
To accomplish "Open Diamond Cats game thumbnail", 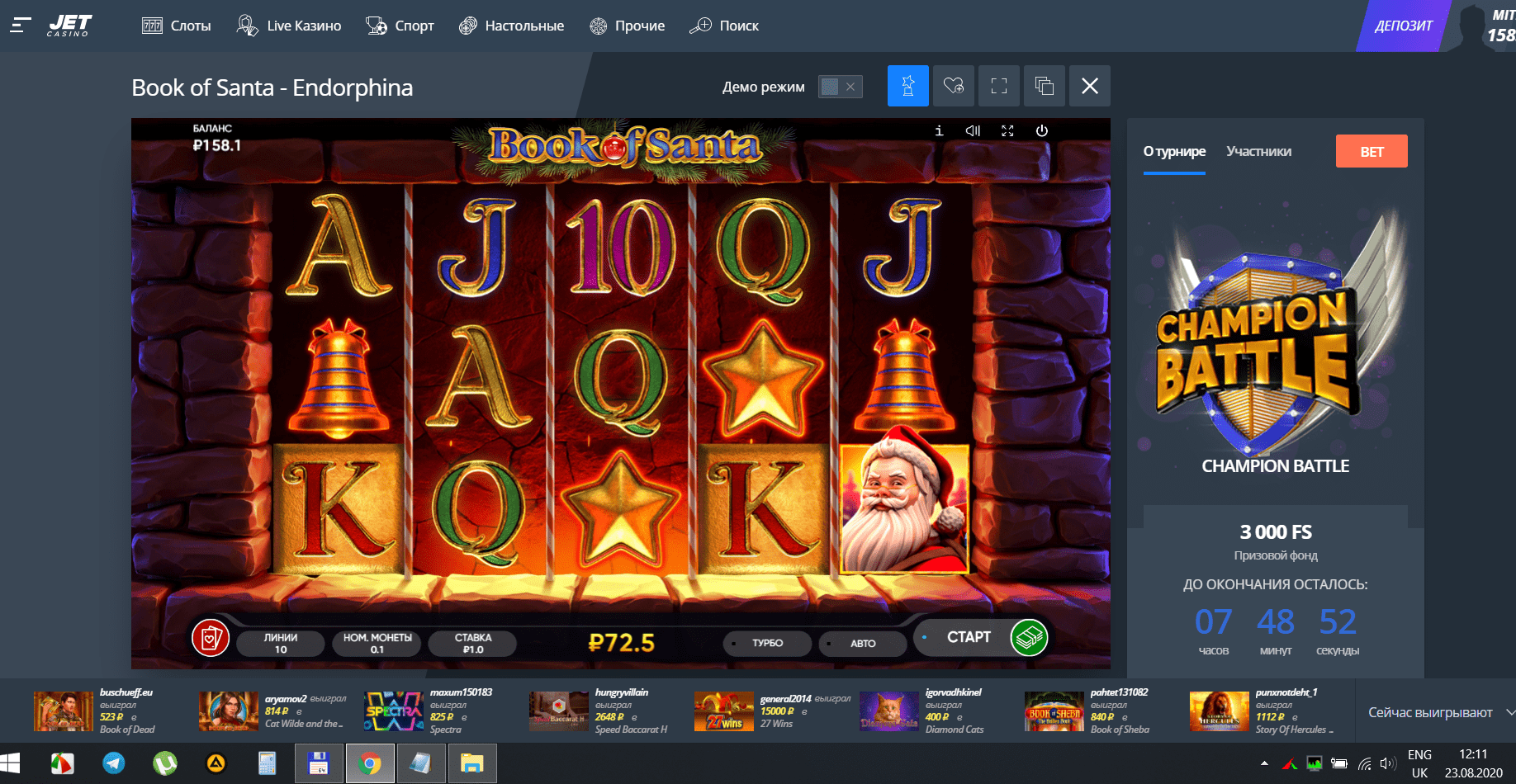I will [889, 711].
